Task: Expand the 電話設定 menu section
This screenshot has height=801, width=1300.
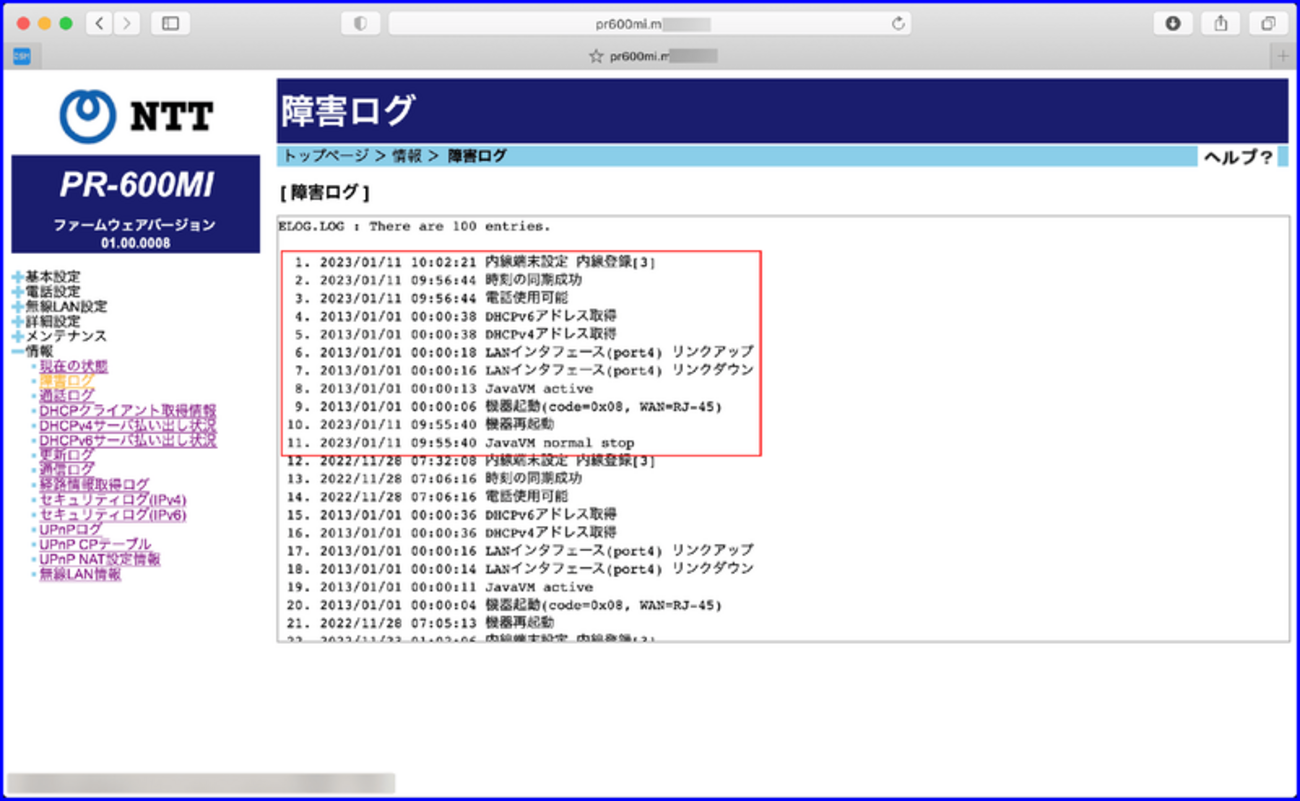Action: pos(47,292)
